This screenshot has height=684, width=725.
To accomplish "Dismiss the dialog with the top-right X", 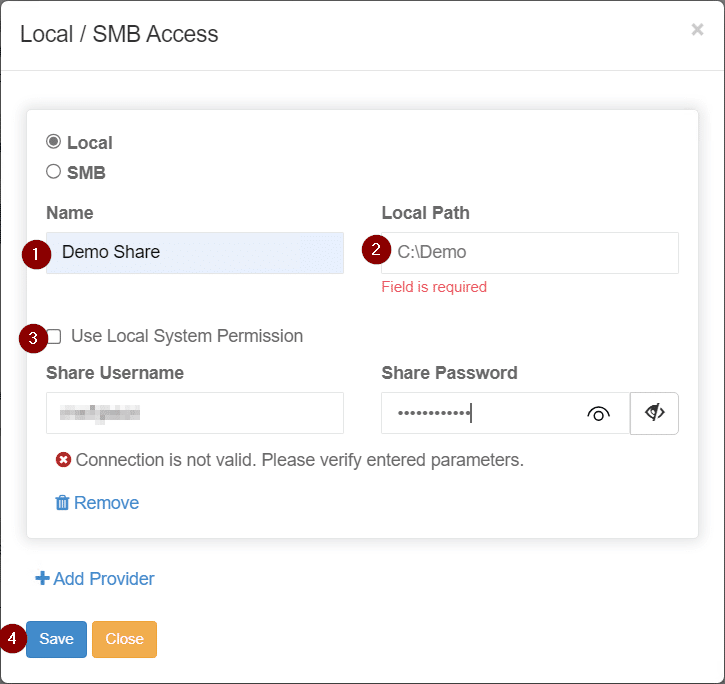I will pyautogui.click(x=697, y=30).
